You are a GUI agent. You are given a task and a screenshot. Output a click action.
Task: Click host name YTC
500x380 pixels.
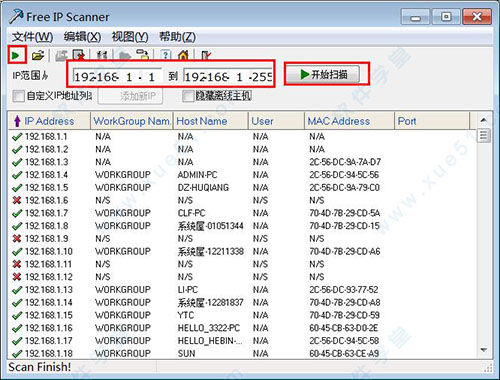pyautogui.click(x=186, y=315)
